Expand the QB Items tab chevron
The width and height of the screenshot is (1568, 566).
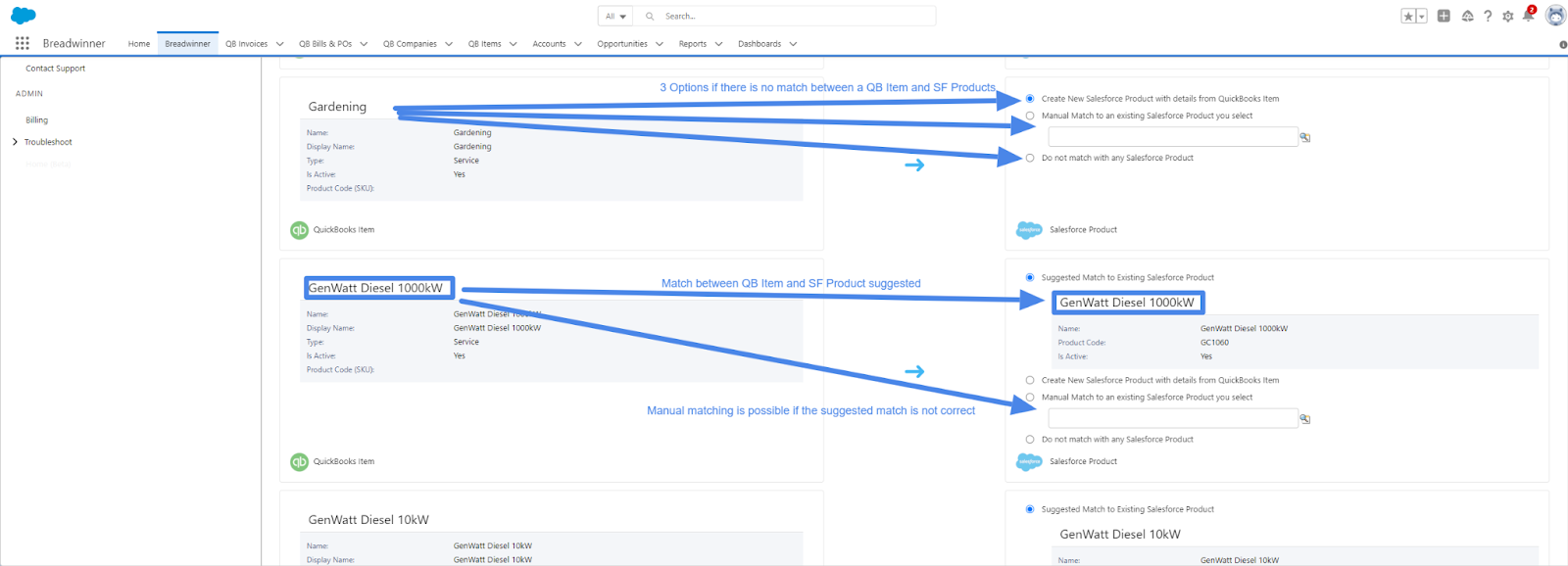tap(514, 44)
